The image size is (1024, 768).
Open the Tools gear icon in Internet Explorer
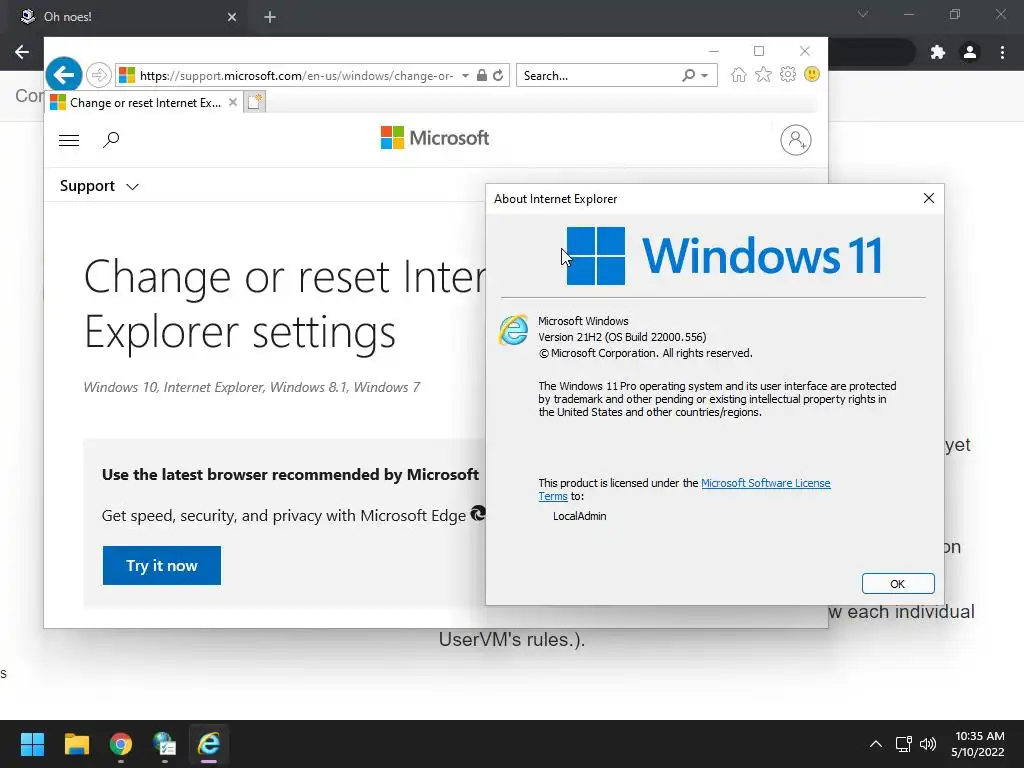[x=788, y=74]
